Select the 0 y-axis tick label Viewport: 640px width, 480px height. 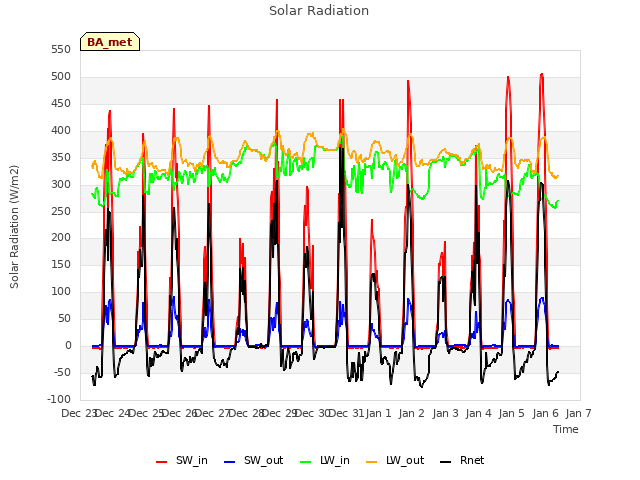68,345
